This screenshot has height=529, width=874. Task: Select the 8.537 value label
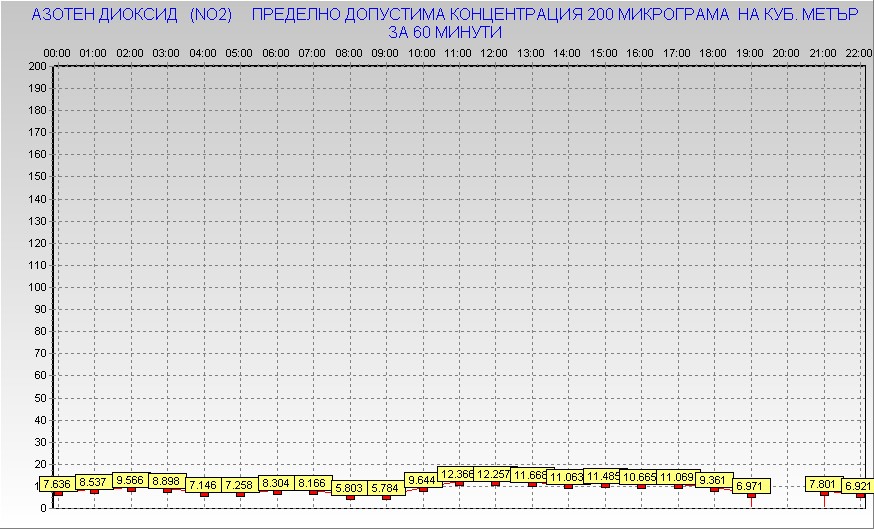(94, 482)
